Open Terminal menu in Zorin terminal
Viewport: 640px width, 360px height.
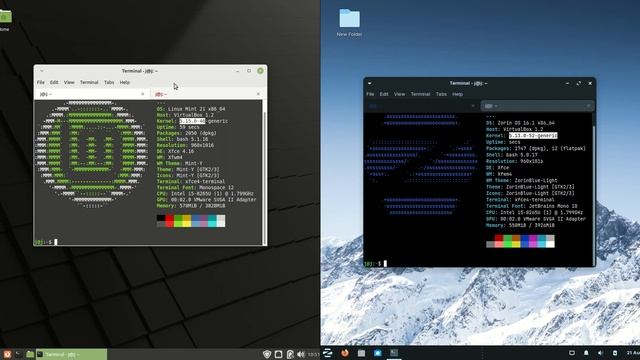pyautogui.click(x=420, y=94)
